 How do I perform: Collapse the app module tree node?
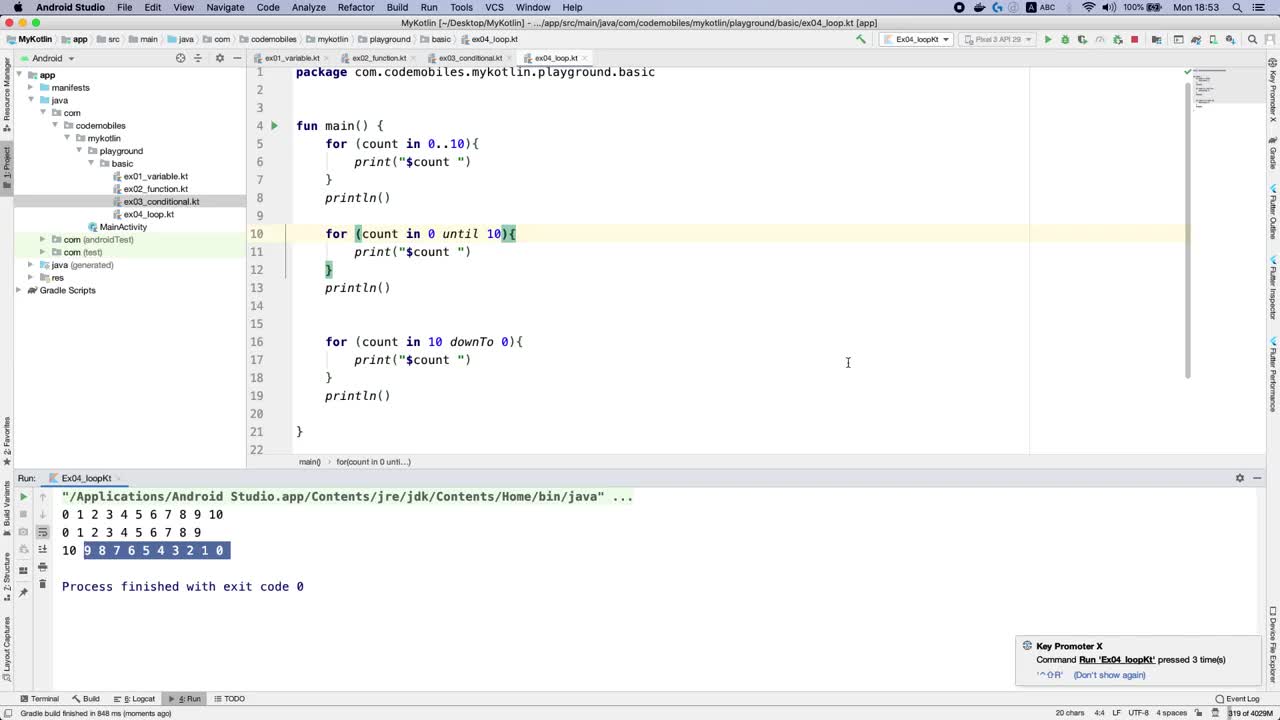19,75
